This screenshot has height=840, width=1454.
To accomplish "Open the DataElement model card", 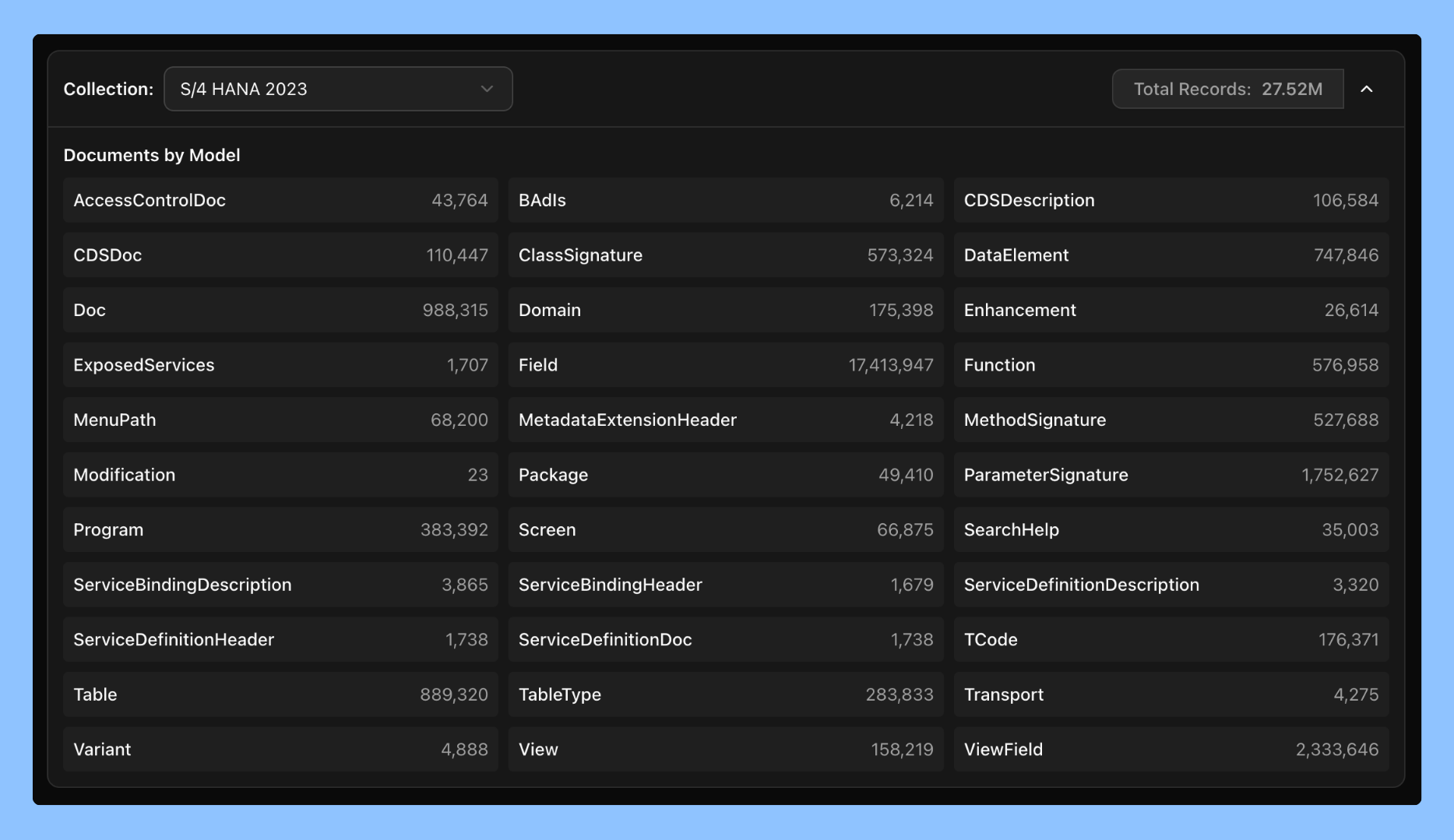I will pos(1171,255).
